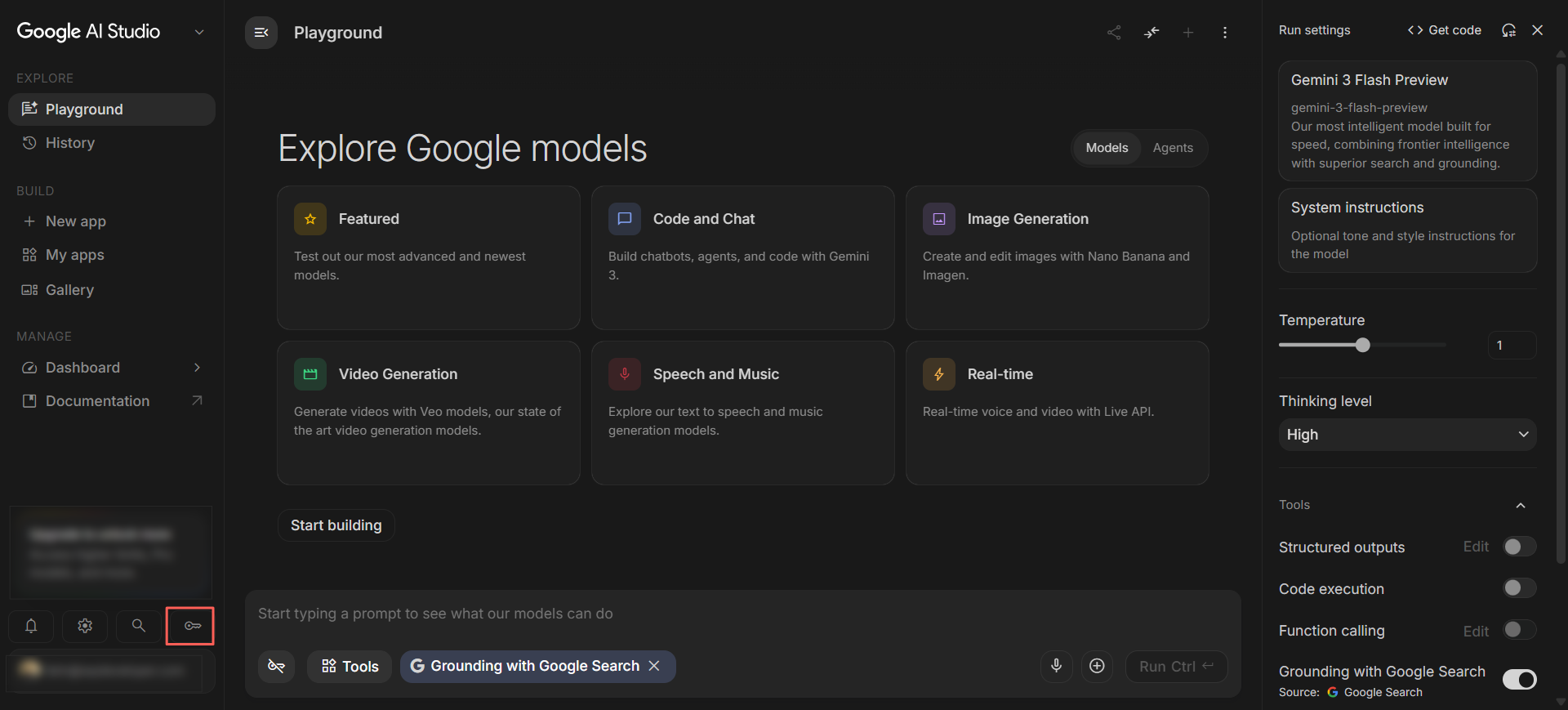Image resolution: width=1568 pixels, height=710 pixels.
Task: Click the search magnifier icon in sidebar
Action: [x=139, y=626]
